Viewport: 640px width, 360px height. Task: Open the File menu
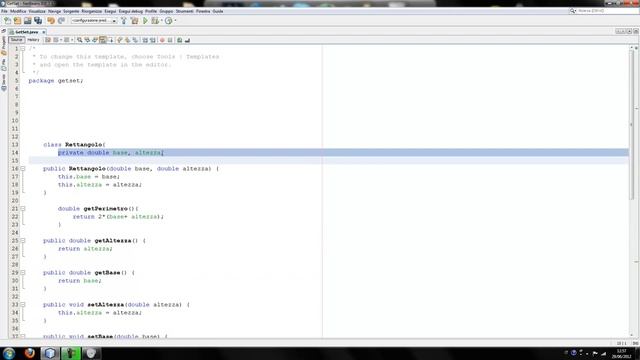coord(4,11)
